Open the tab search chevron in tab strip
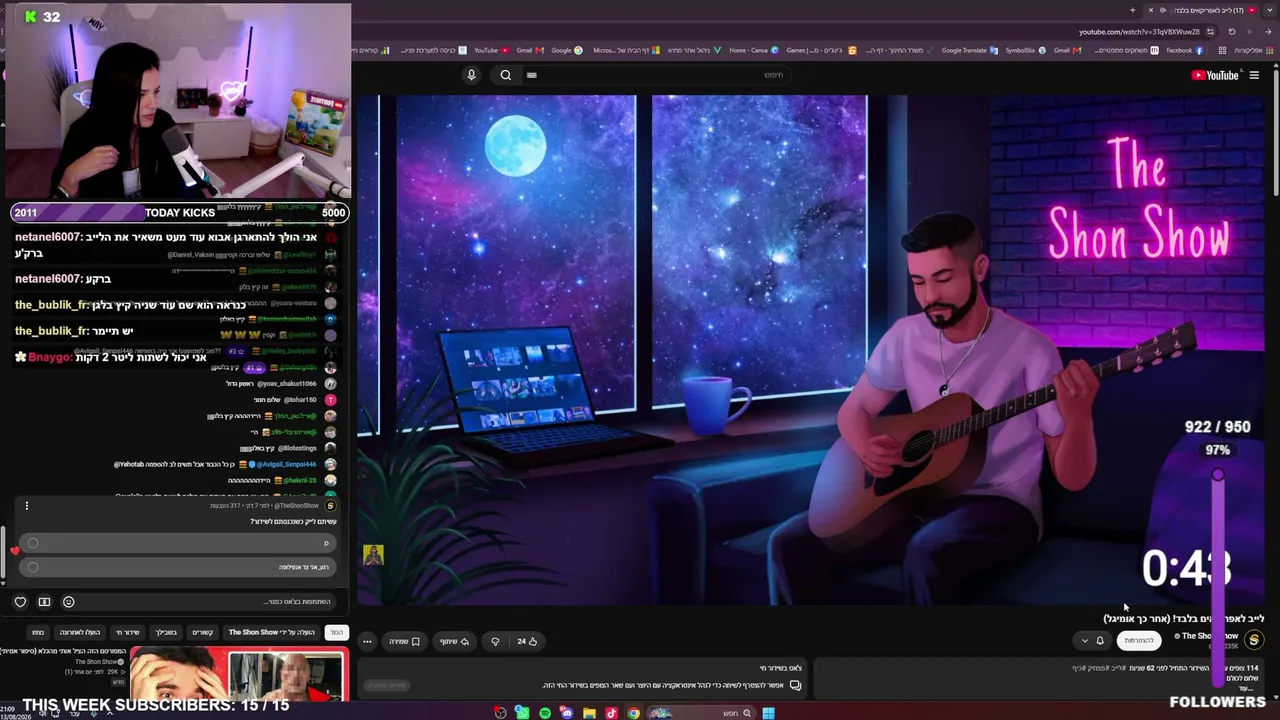Image resolution: width=1280 pixels, height=720 pixels. 1271,10
